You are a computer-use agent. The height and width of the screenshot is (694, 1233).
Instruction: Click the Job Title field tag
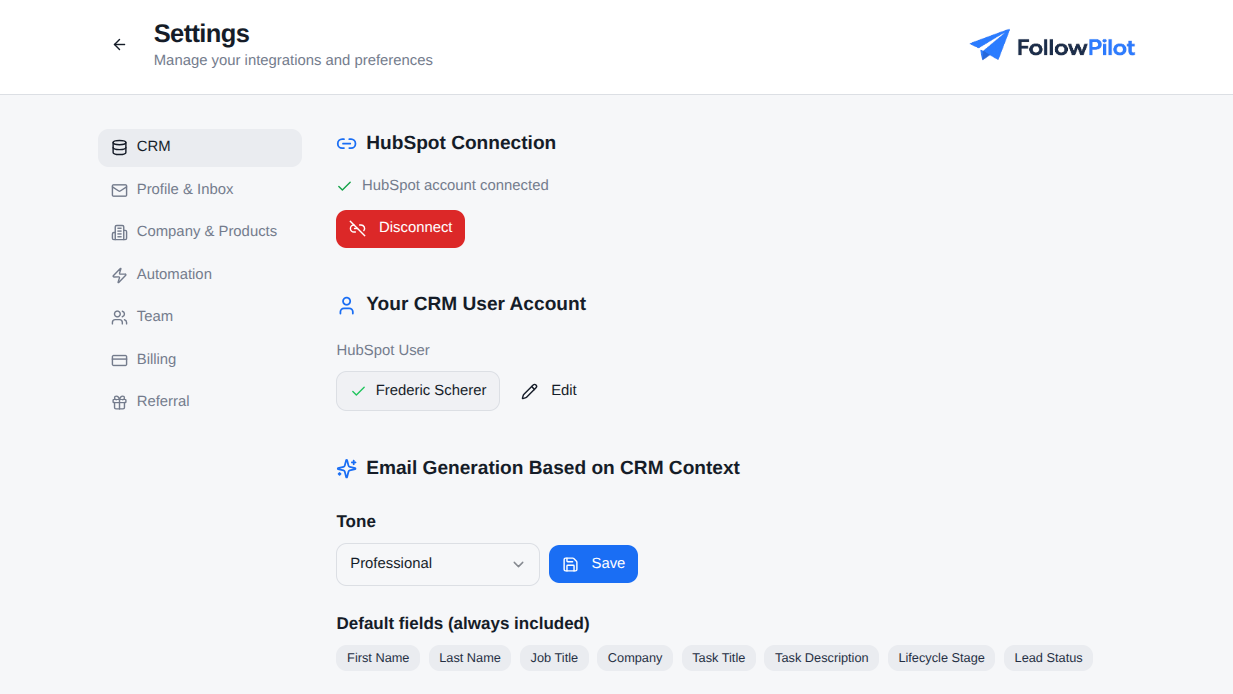(x=554, y=658)
